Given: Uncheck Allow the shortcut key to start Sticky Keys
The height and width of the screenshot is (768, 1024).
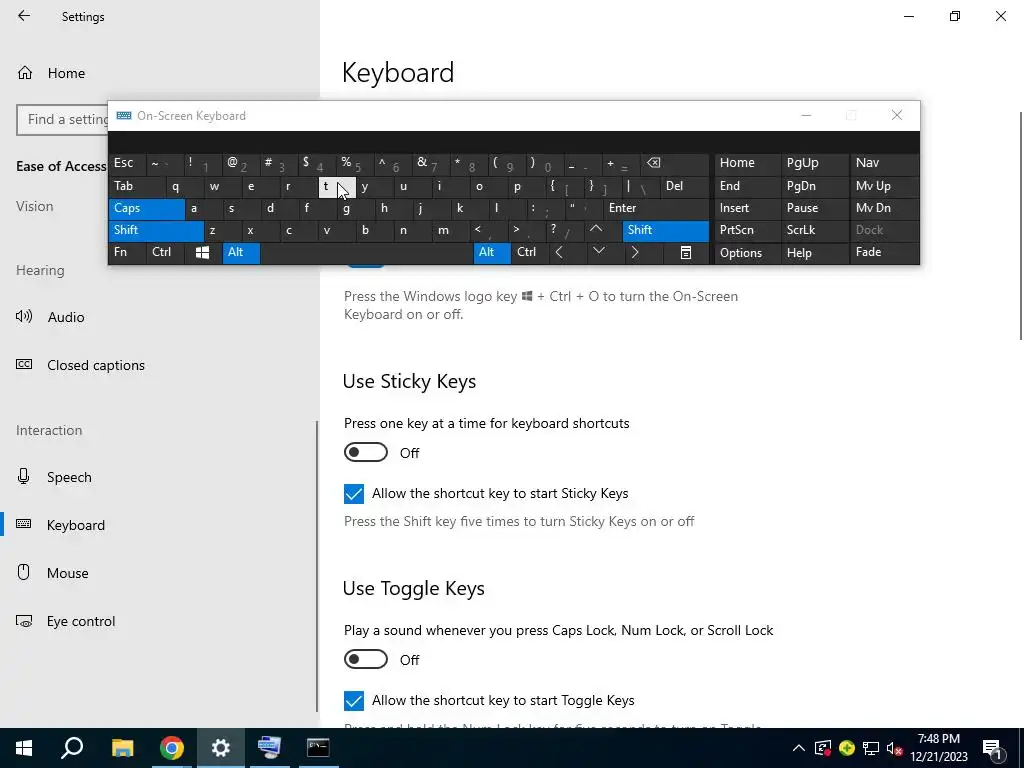Looking at the screenshot, I should pyautogui.click(x=353, y=494).
